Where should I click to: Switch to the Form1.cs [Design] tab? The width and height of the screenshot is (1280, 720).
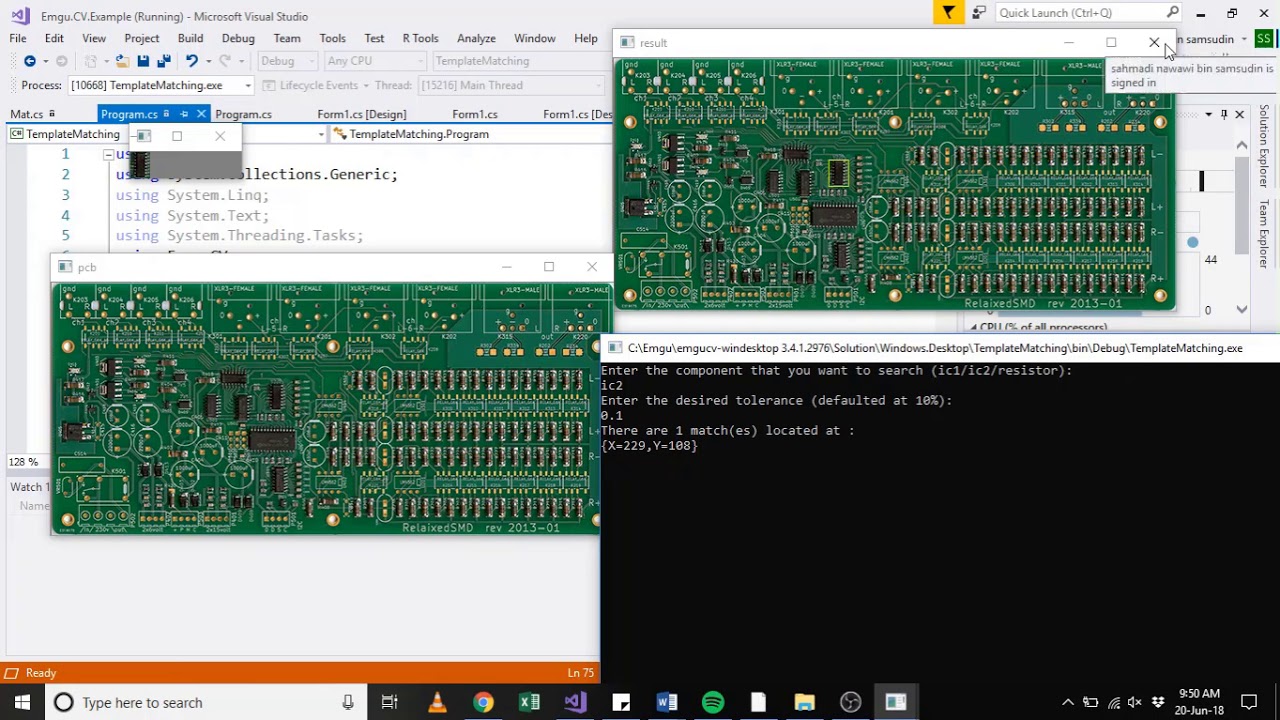click(361, 114)
